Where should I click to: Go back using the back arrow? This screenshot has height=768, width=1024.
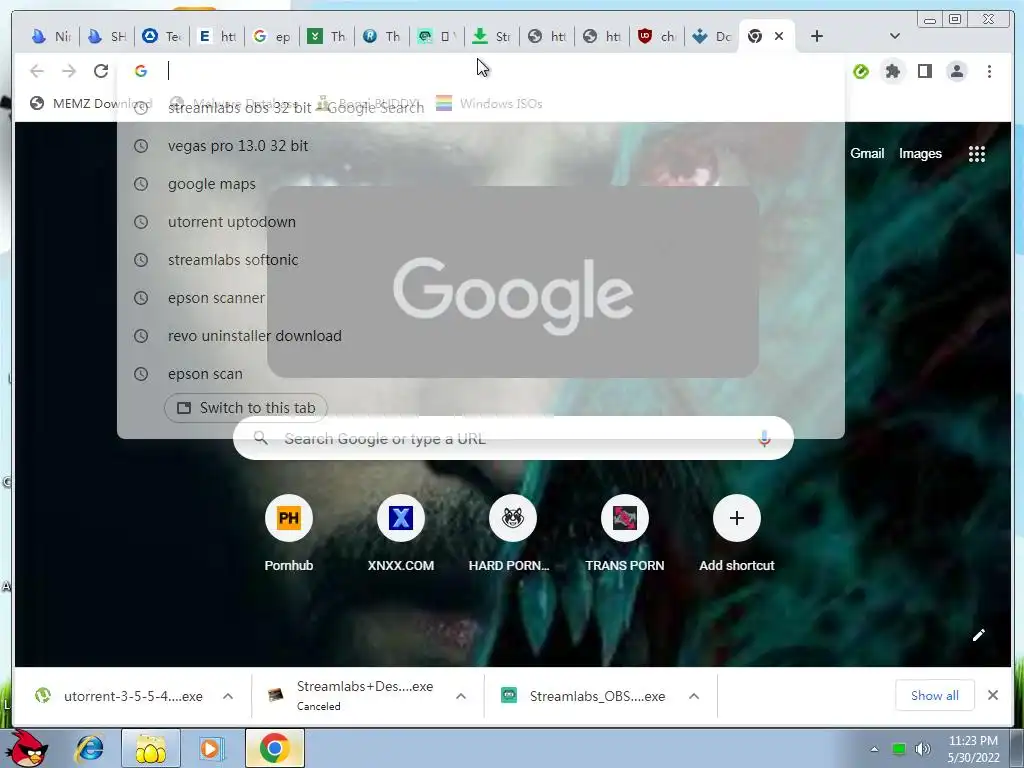tap(37, 71)
